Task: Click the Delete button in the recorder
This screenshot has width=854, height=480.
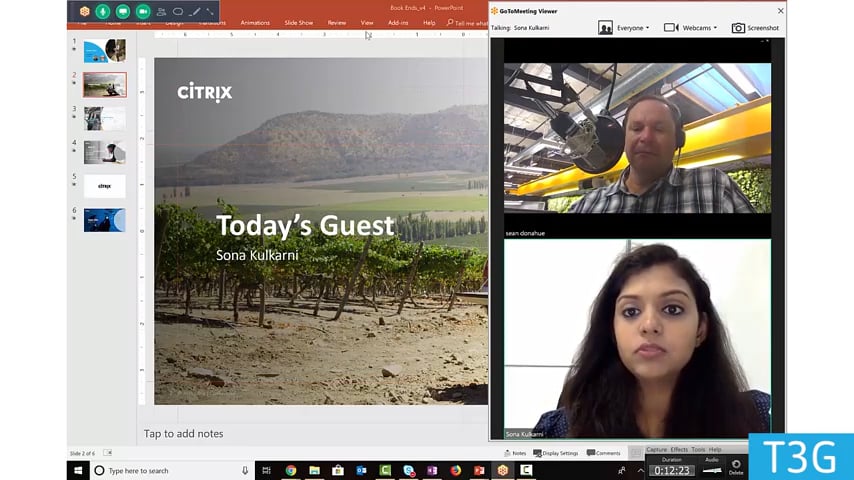Action: [736, 467]
